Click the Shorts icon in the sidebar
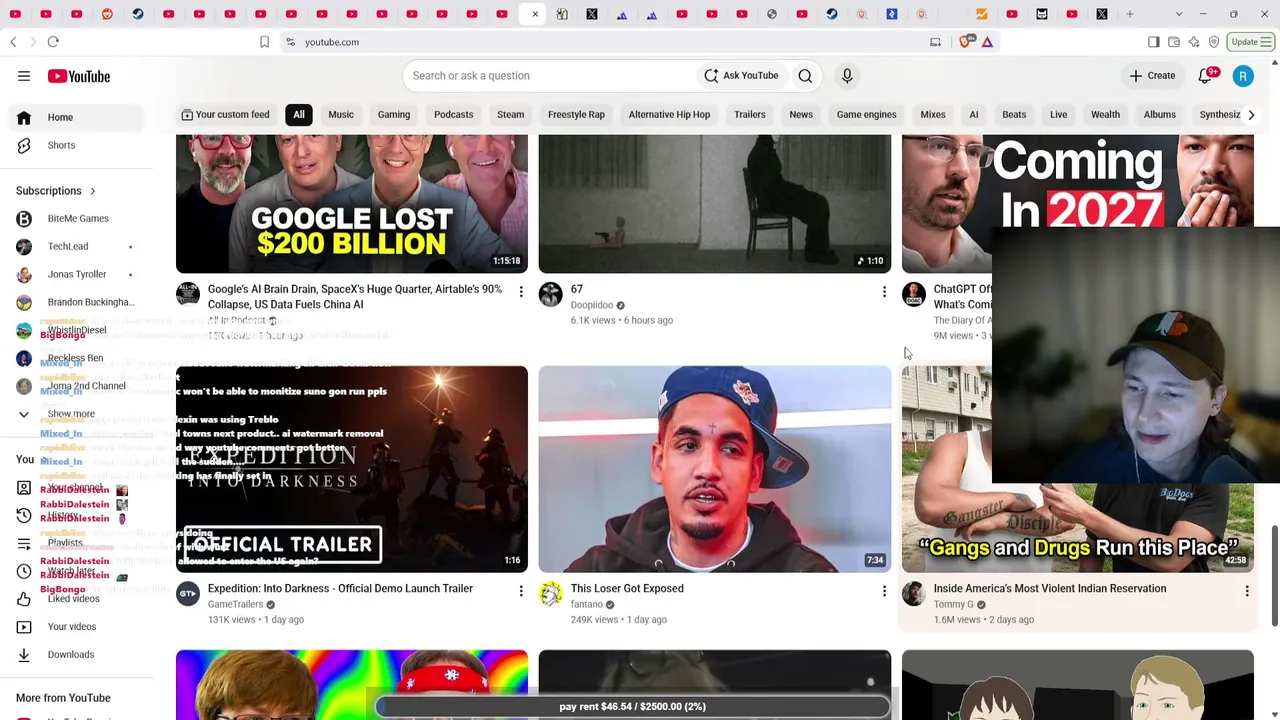This screenshot has width=1280, height=720. [x=24, y=145]
